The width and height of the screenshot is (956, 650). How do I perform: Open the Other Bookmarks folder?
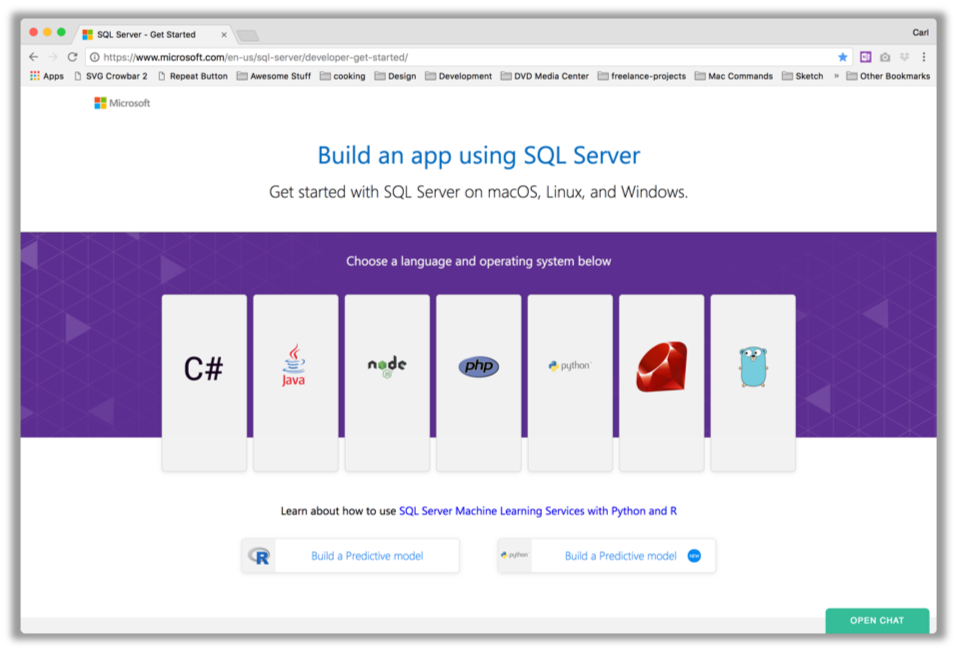(x=888, y=76)
